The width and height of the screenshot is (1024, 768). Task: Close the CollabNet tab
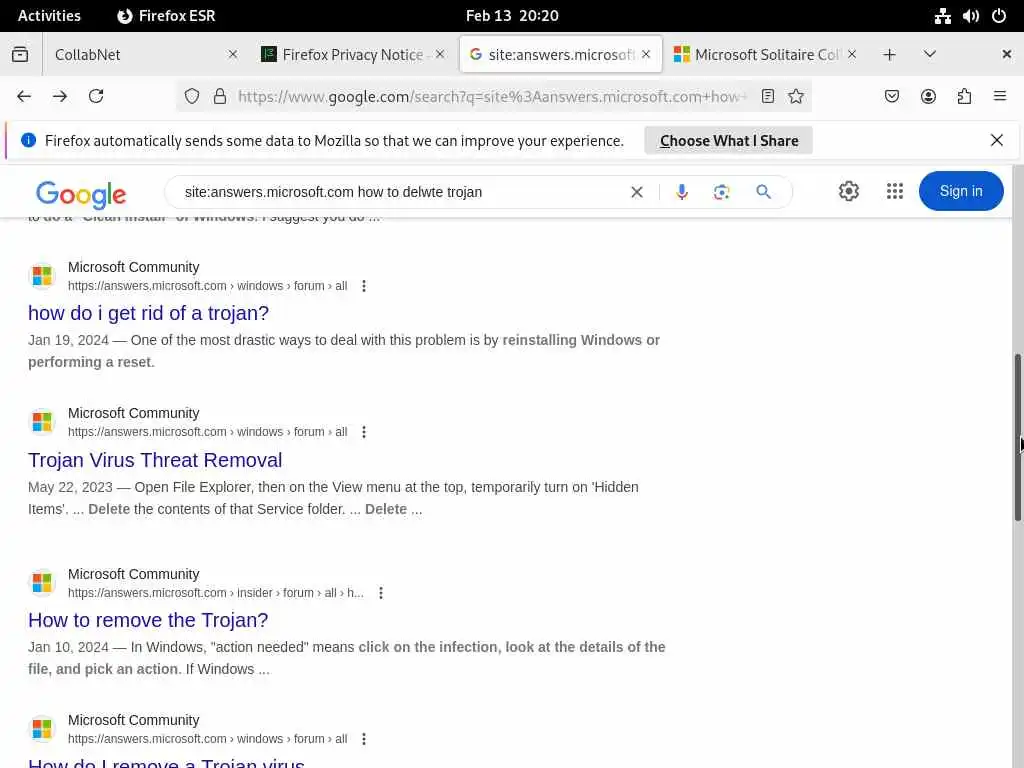[x=232, y=55]
